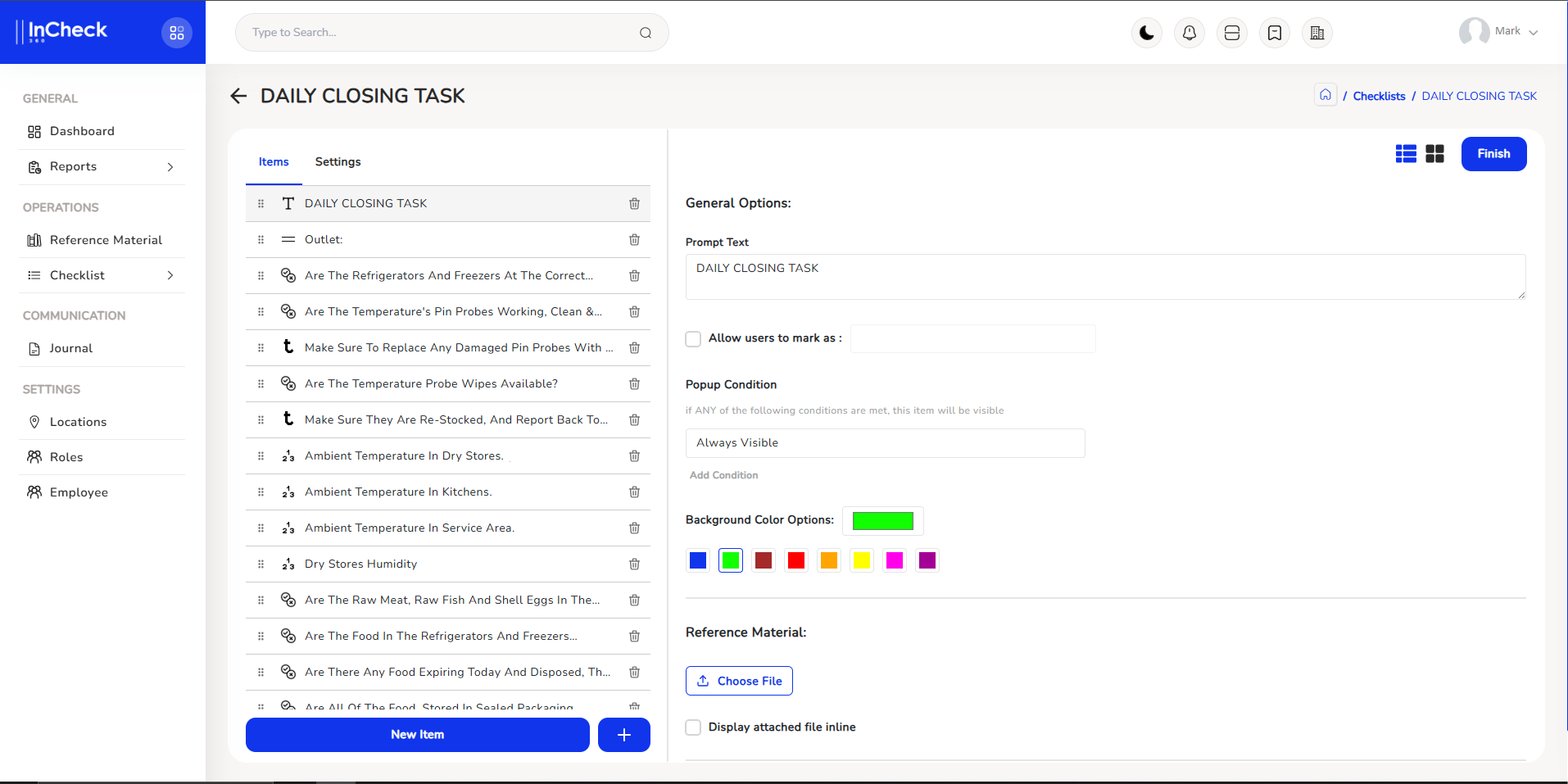The width and height of the screenshot is (1568, 784).
Task: Open the Always Visible condition dropdown
Action: pos(885,443)
